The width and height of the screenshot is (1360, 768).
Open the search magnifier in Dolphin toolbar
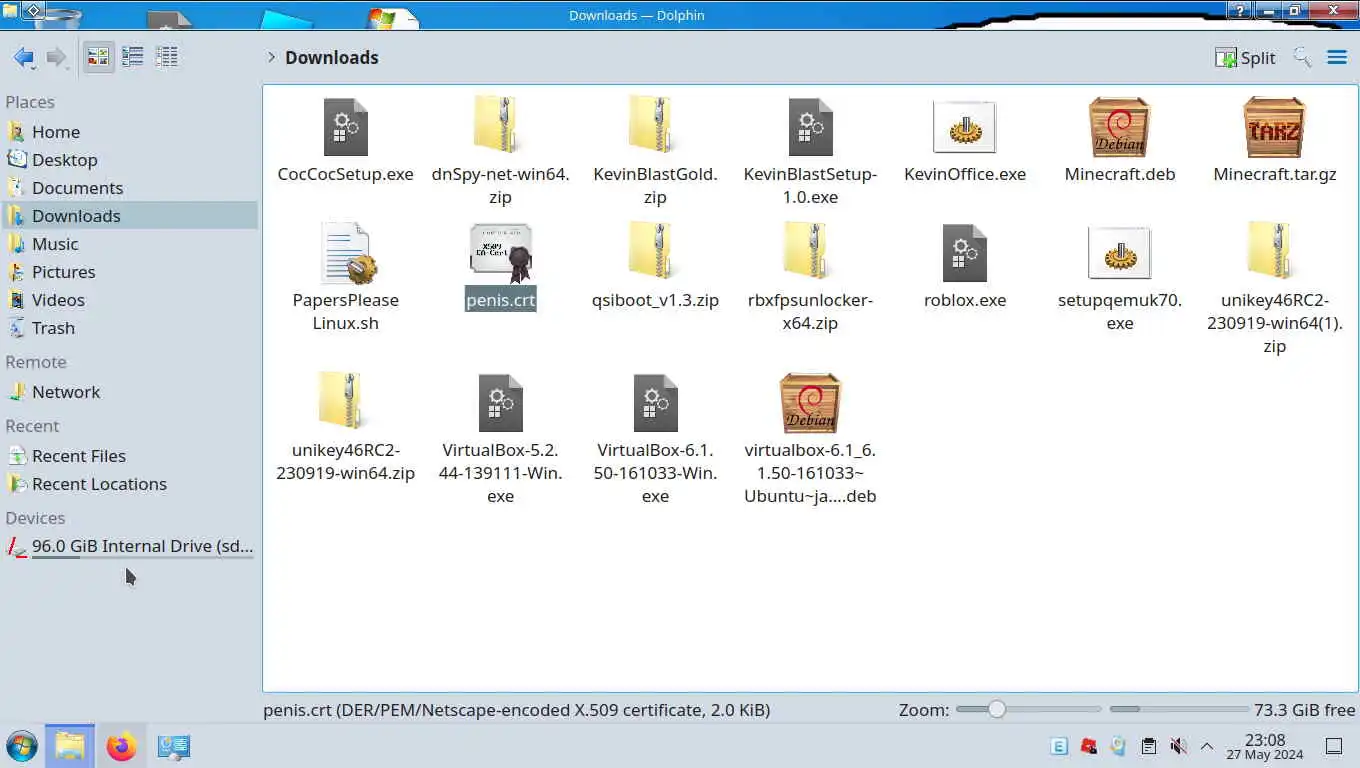(1302, 57)
